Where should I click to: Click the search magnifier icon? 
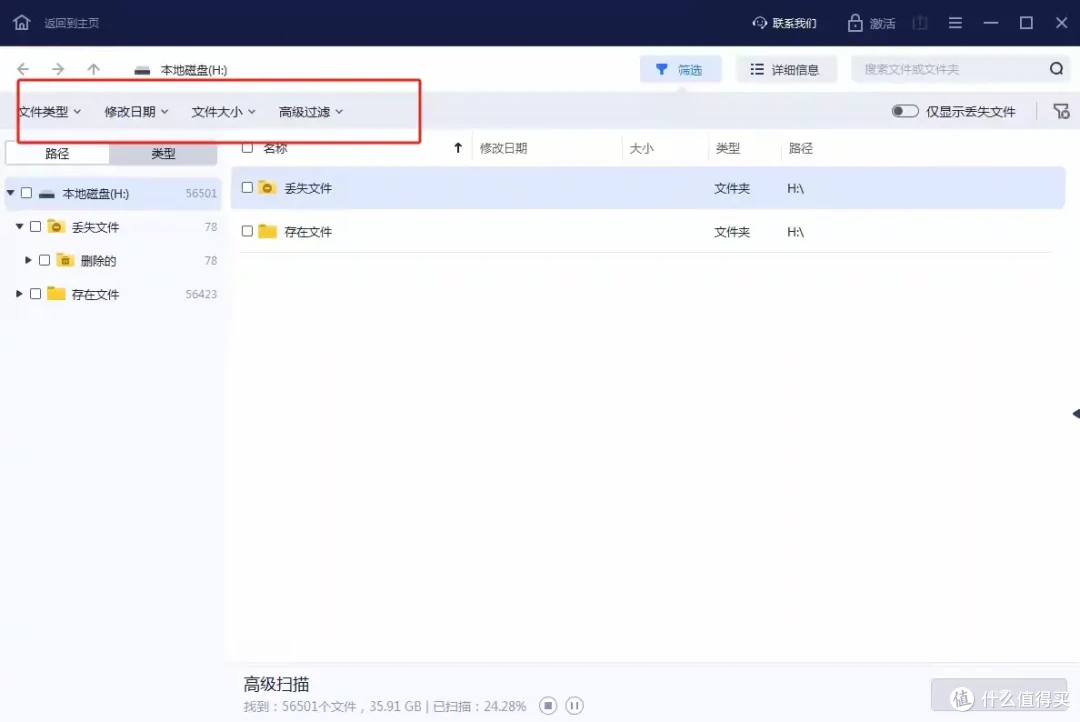tap(1056, 69)
